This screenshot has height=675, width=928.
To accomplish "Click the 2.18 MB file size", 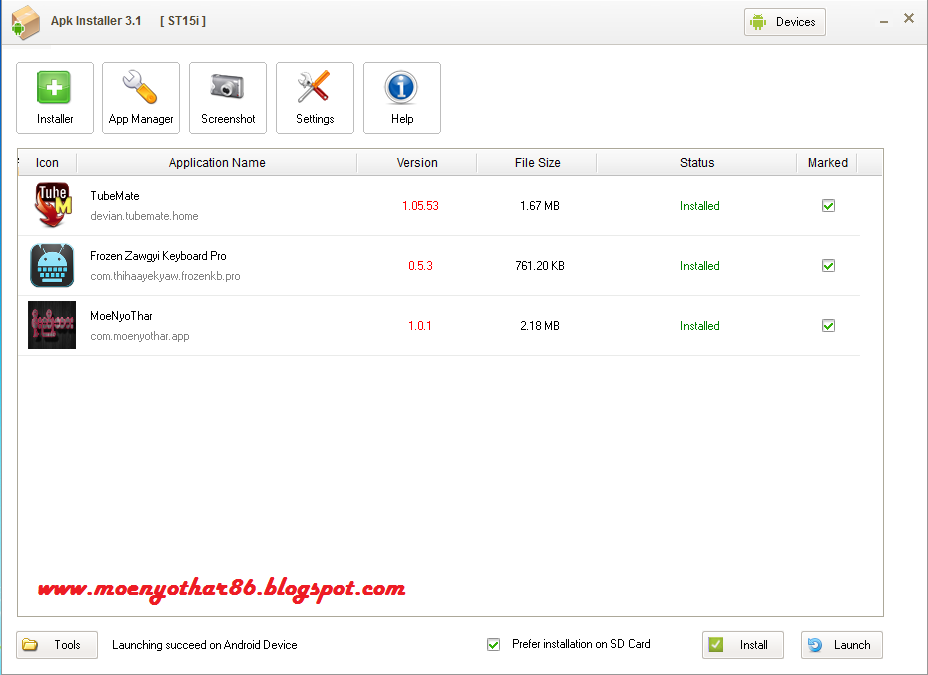I will (540, 325).
